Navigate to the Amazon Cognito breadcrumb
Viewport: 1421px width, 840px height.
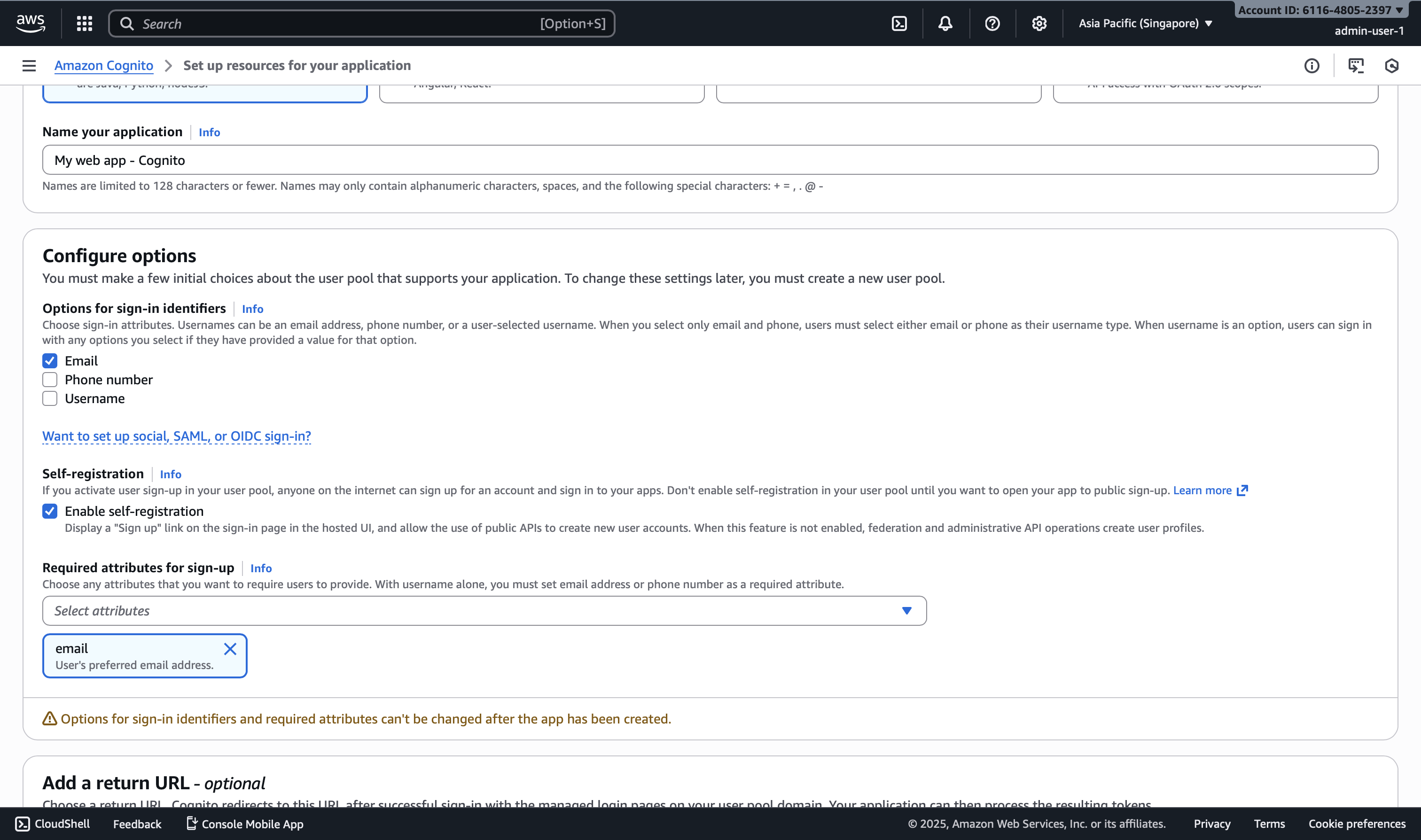click(x=103, y=66)
